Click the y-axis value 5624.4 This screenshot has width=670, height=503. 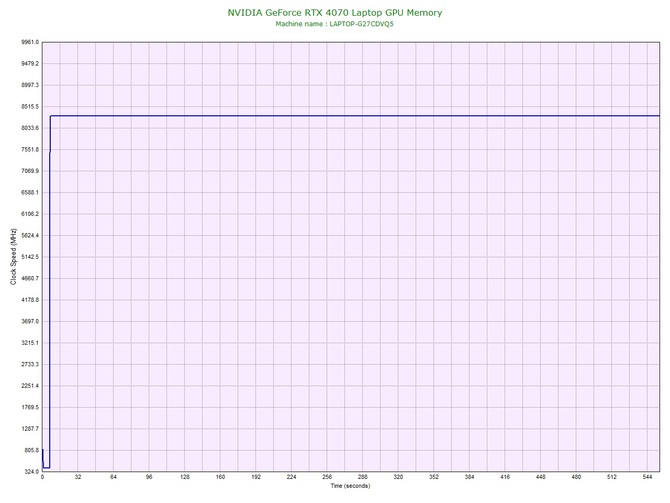click(30, 235)
